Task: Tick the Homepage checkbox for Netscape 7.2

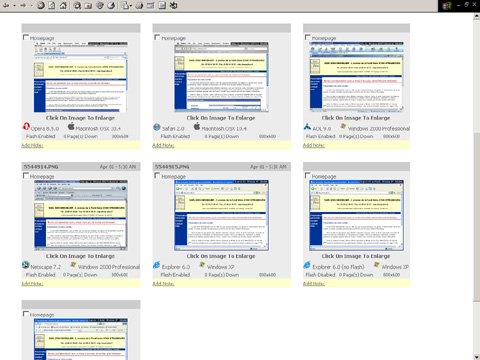Action: click(26, 176)
